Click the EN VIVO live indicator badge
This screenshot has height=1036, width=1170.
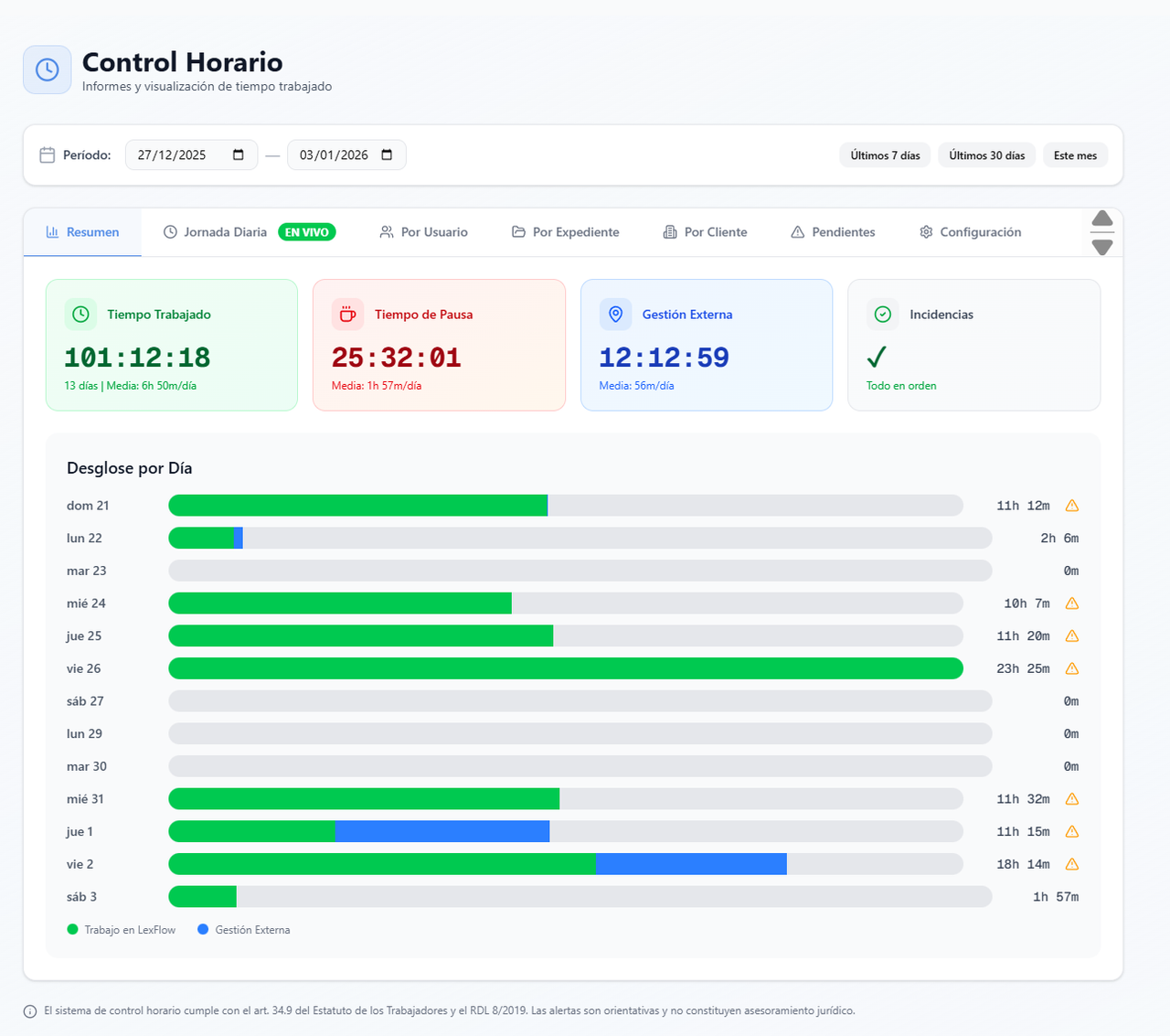click(x=306, y=231)
